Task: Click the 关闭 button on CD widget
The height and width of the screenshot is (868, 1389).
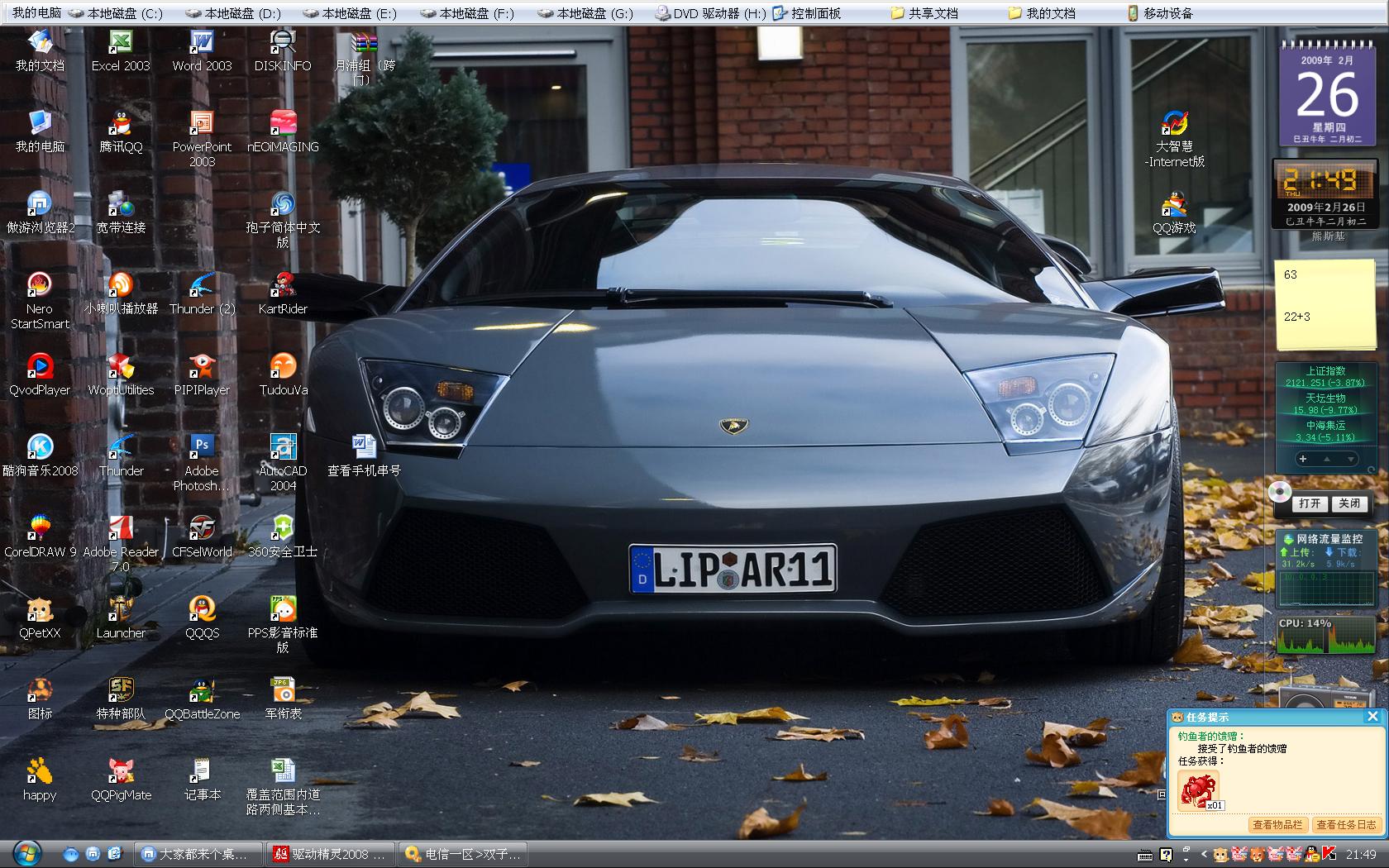Action: click(1349, 503)
